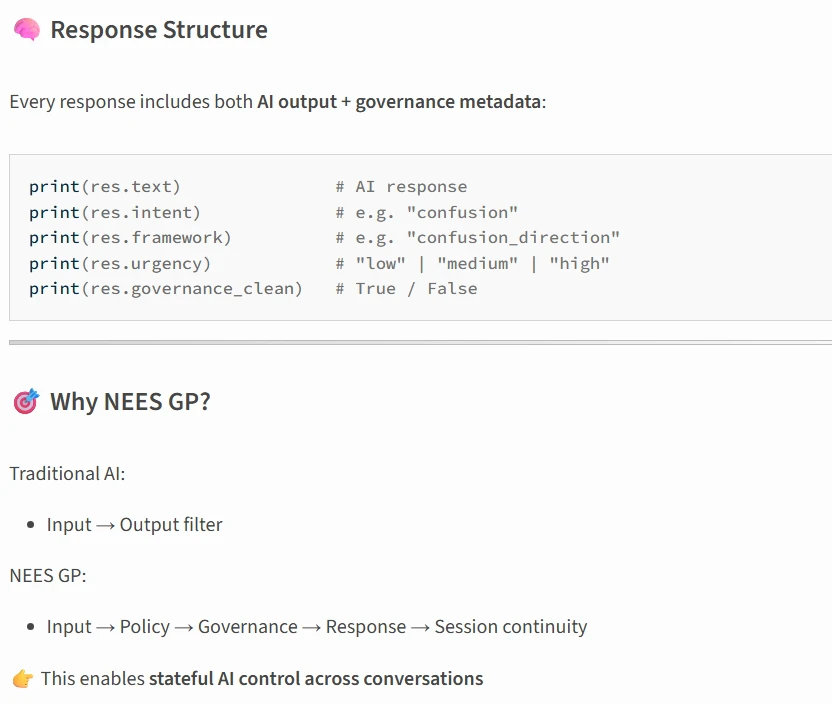The image size is (832, 704).
Task: Click the "Response Structure" heading text
Action: [159, 30]
